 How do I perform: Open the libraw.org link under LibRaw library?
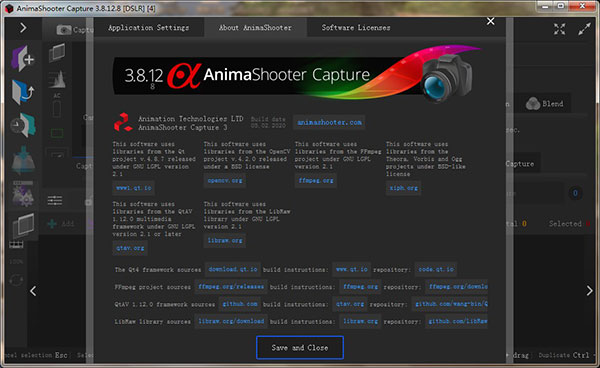(225, 240)
